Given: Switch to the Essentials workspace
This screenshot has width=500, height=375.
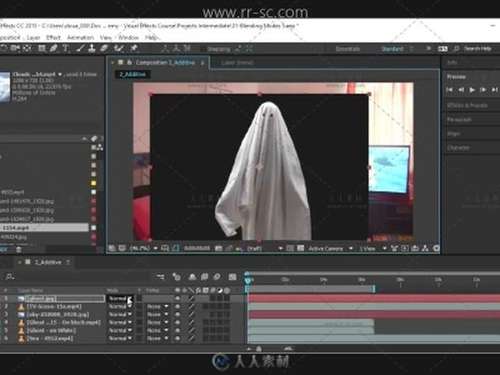Looking at the screenshot, I should click(x=348, y=49).
